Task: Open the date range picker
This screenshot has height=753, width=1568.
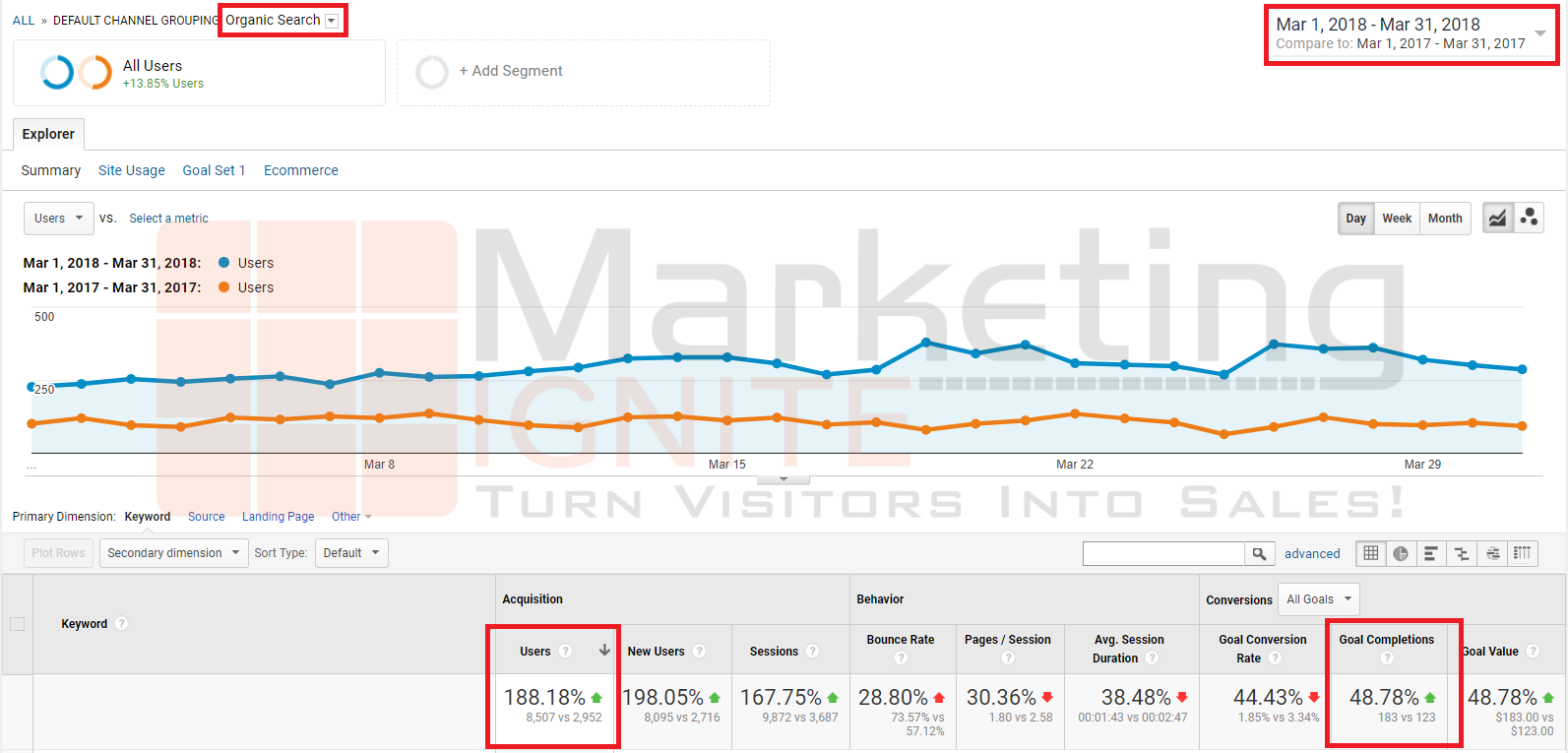Action: [1411, 33]
